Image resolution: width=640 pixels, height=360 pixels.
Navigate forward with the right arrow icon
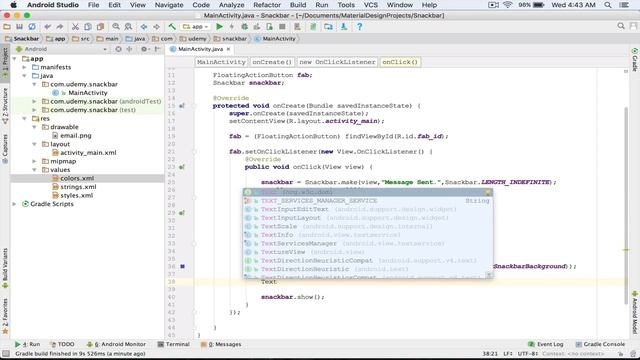coord(156,27)
